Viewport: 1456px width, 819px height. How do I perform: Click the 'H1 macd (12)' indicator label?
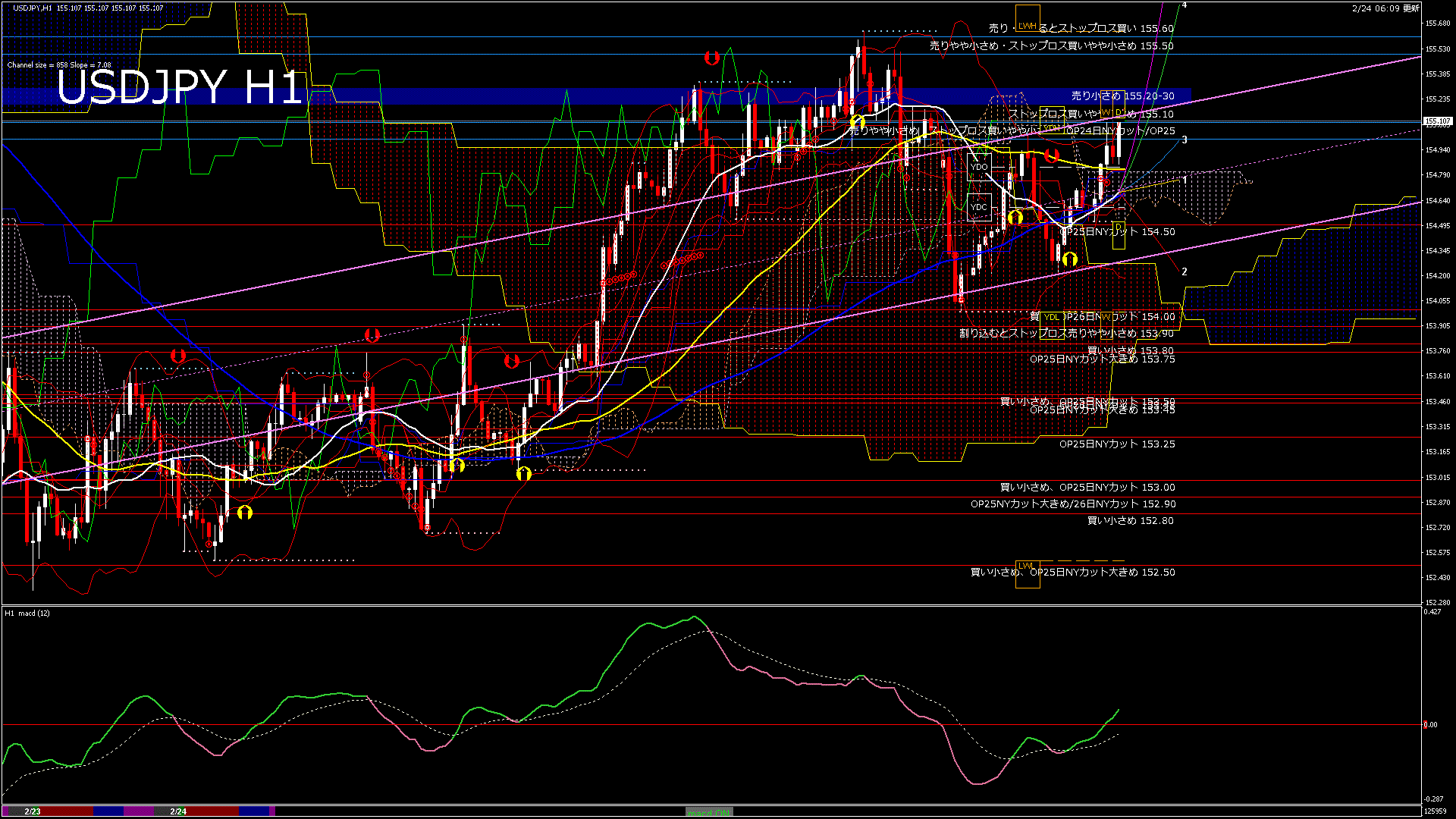[x=27, y=613]
